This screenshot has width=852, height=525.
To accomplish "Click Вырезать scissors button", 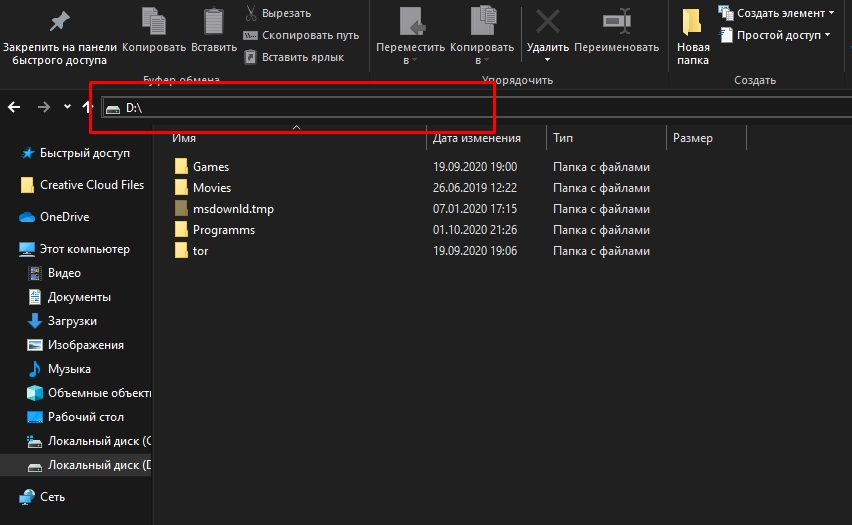I will (x=279, y=13).
